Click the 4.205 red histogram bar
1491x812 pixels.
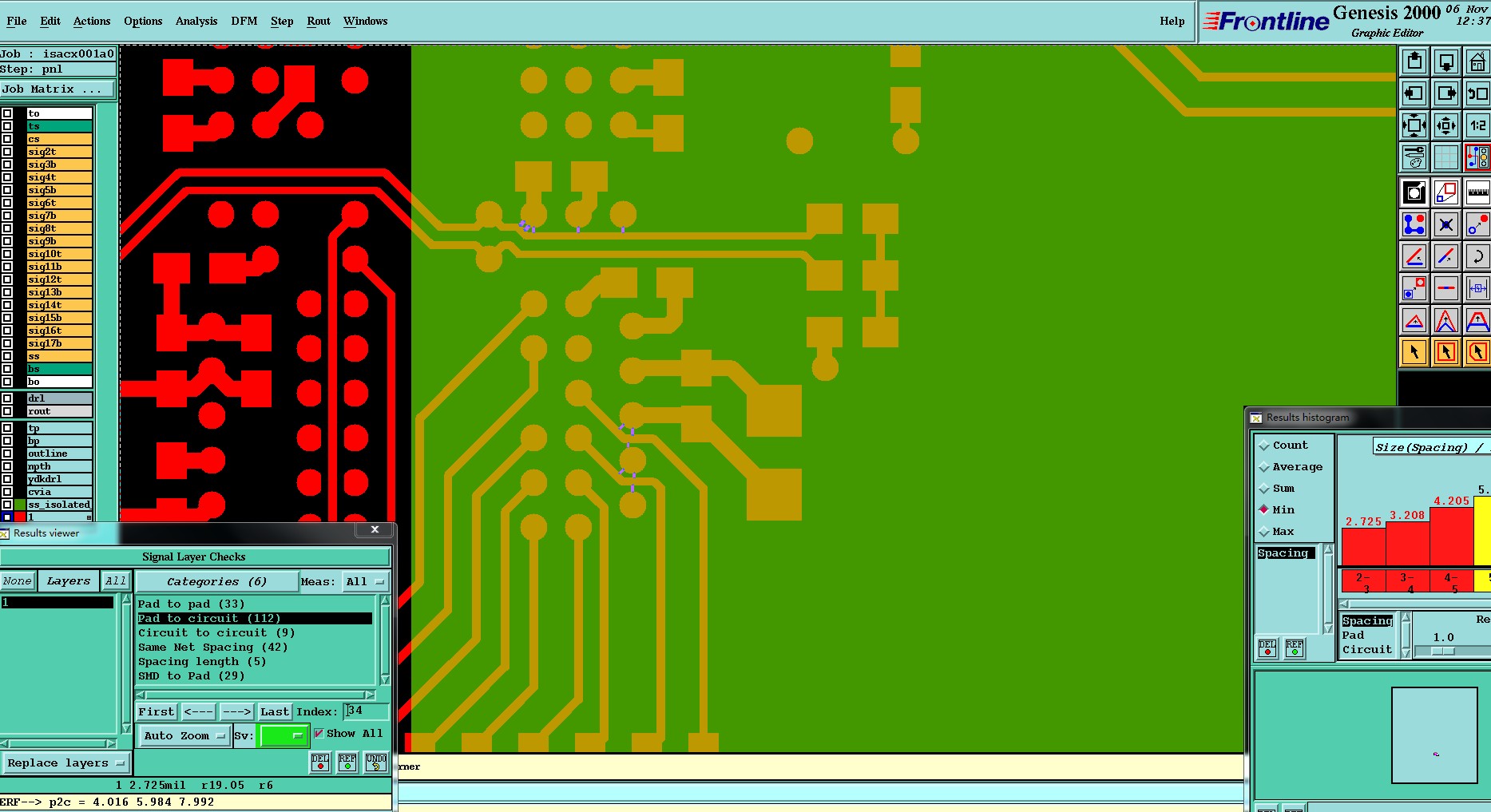(x=1451, y=537)
